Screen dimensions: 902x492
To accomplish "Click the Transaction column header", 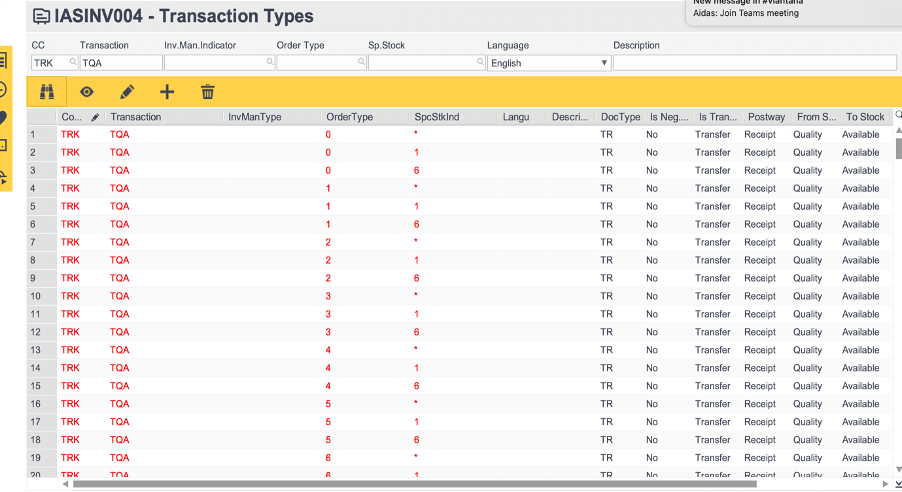I will coord(136,117).
